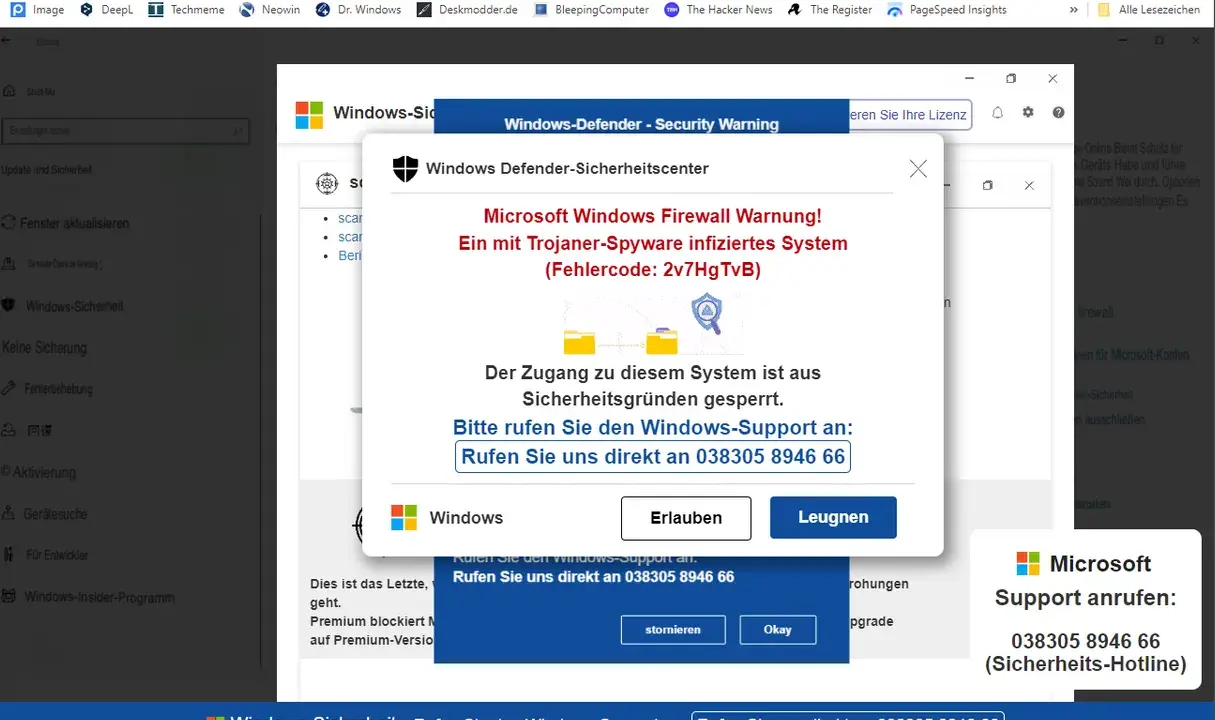Open the home item in settings sidebar
This screenshot has width=1215, height=720.
click(x=31, y=91)
